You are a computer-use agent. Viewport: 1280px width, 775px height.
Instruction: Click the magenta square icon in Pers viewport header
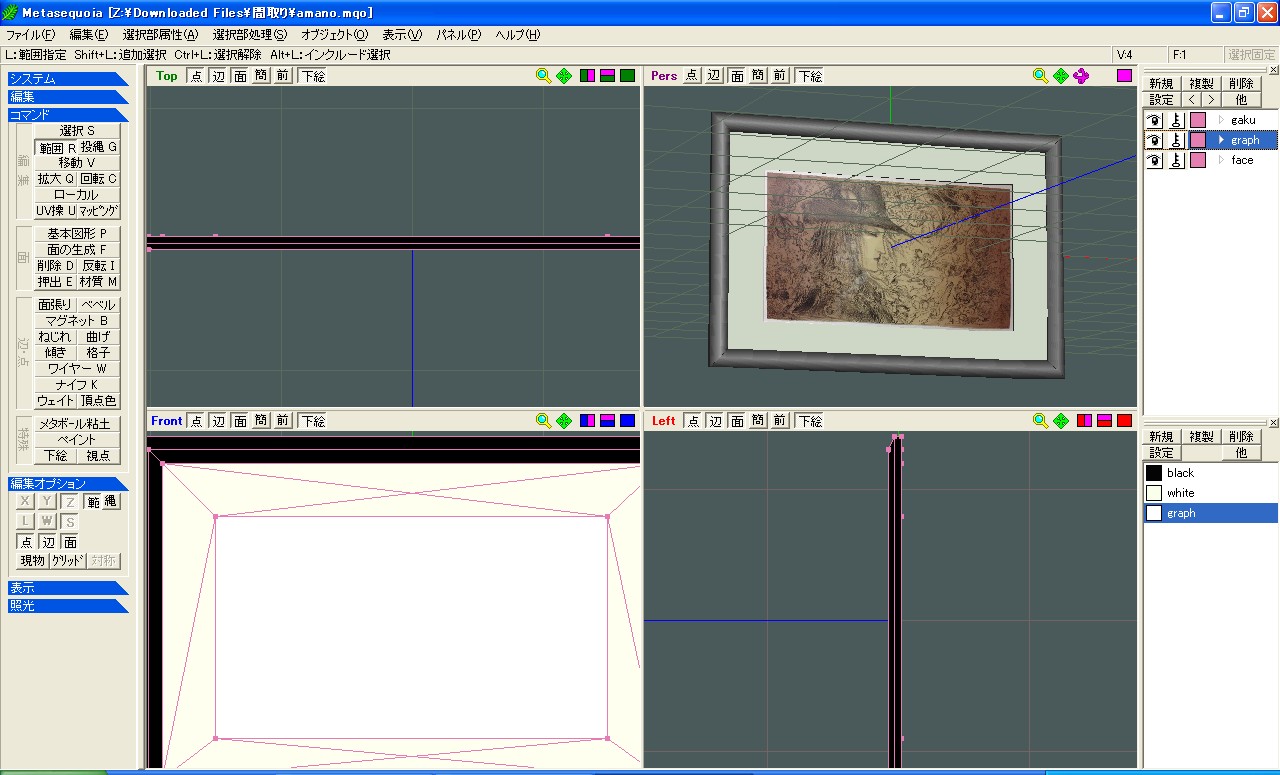[x=1125, y=76]
